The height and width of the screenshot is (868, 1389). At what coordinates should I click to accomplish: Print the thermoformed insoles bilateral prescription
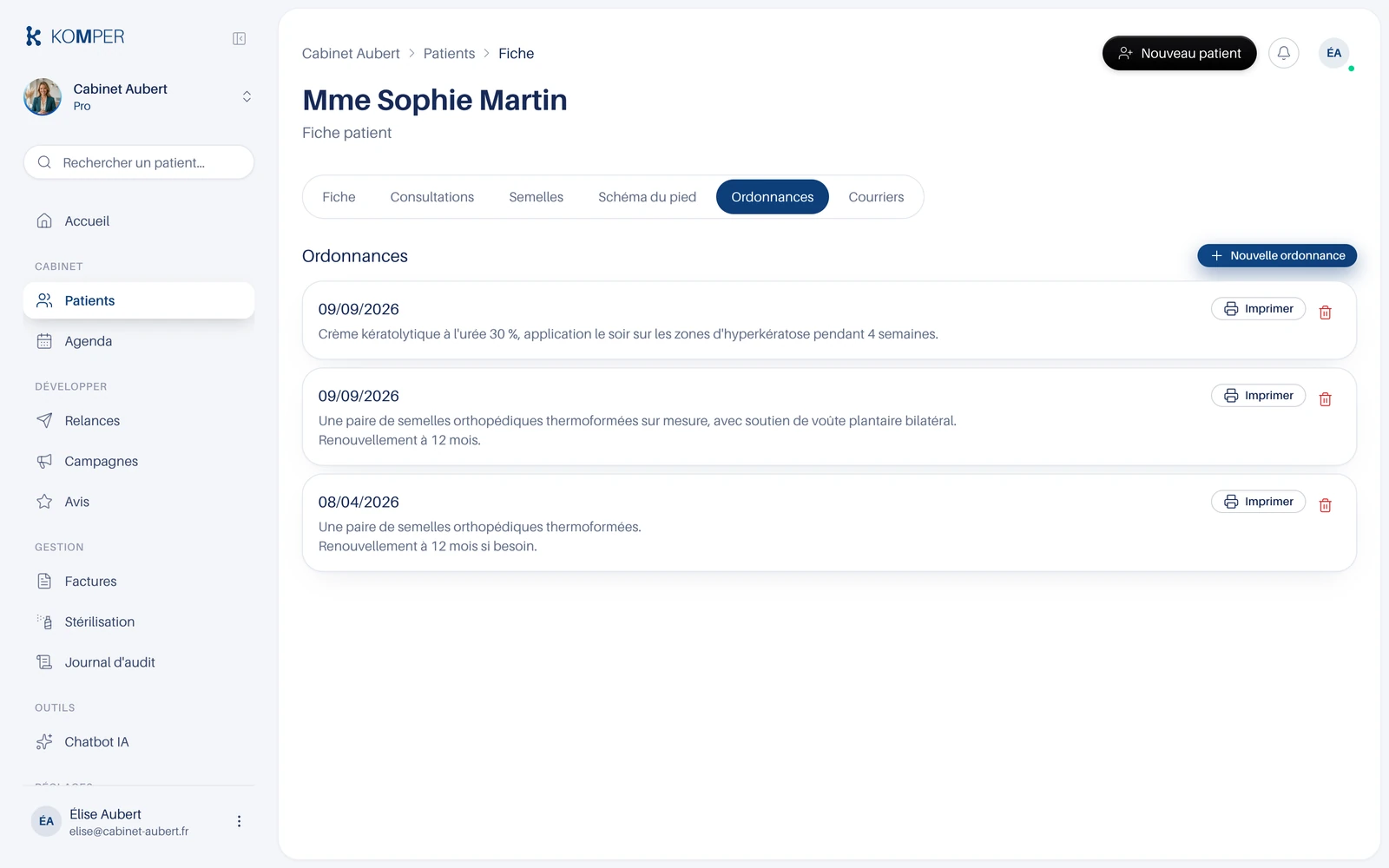pos(1258,396)
